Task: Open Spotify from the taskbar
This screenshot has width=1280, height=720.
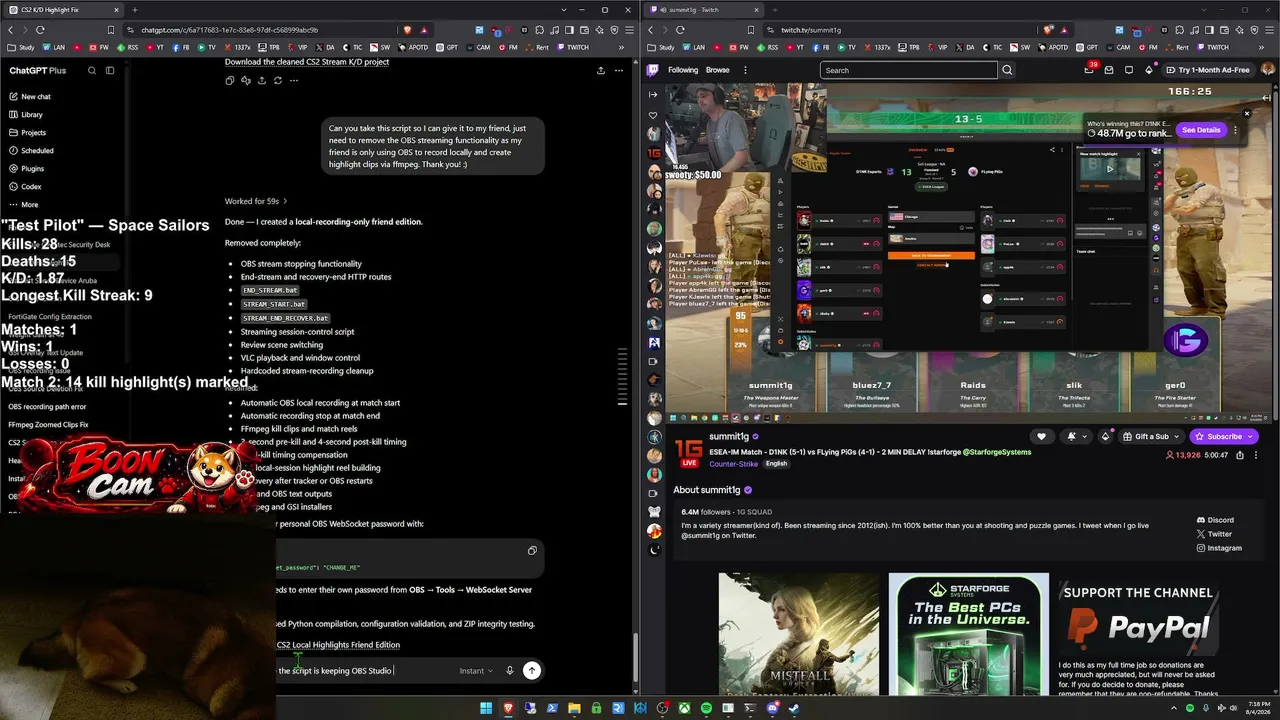Action: pyautogui.click(x=706, y=709)
